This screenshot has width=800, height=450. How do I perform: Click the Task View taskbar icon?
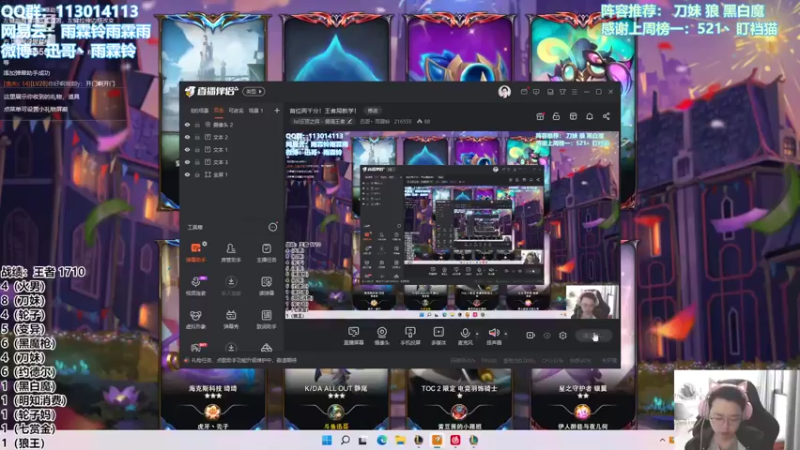point(363,440)
